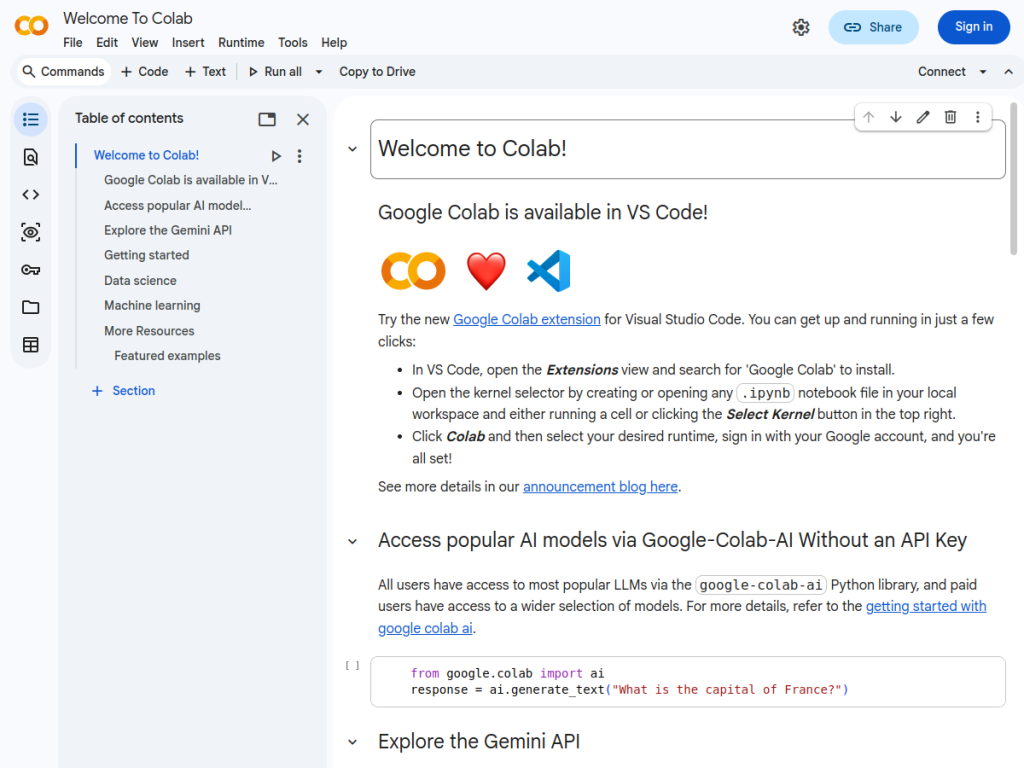Image resolution: width=1024 pixels, height=768 pixels.
Task: Add a Code cell
Action: tap(144, 72)
